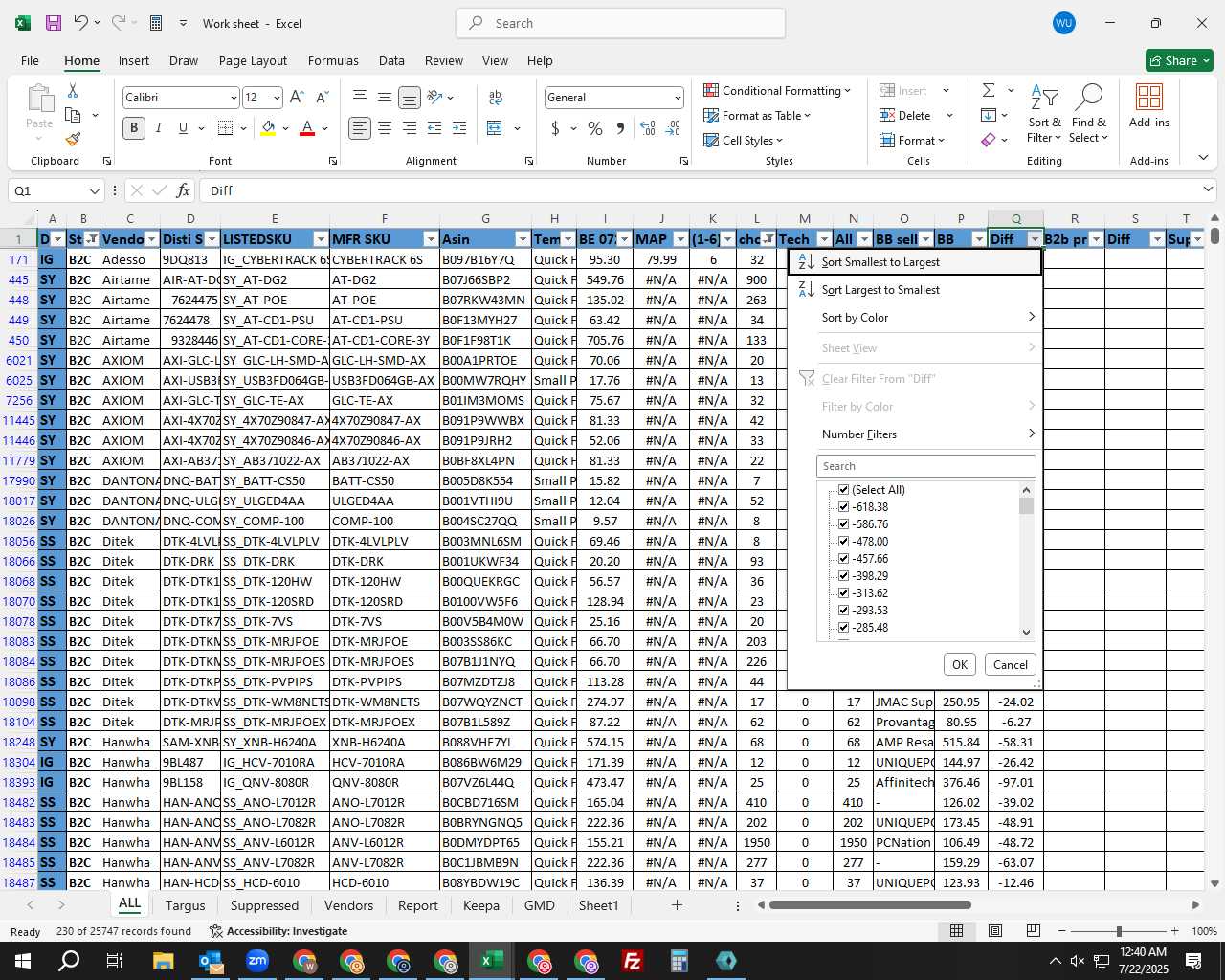Expand Number Filters submenu
The width and height of the screenshot is (1225, 980).
point(915,434)
